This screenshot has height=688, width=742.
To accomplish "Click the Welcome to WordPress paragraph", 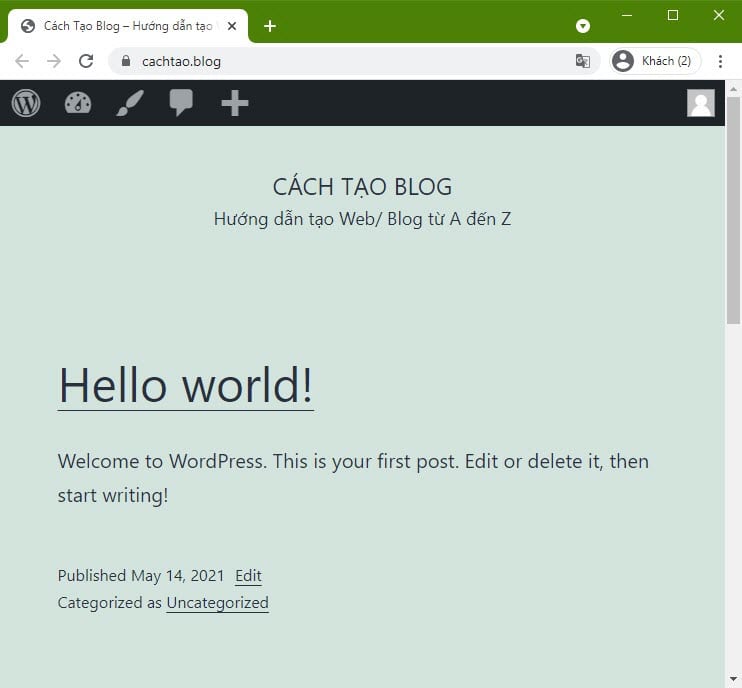I will [x=353, y=478].
